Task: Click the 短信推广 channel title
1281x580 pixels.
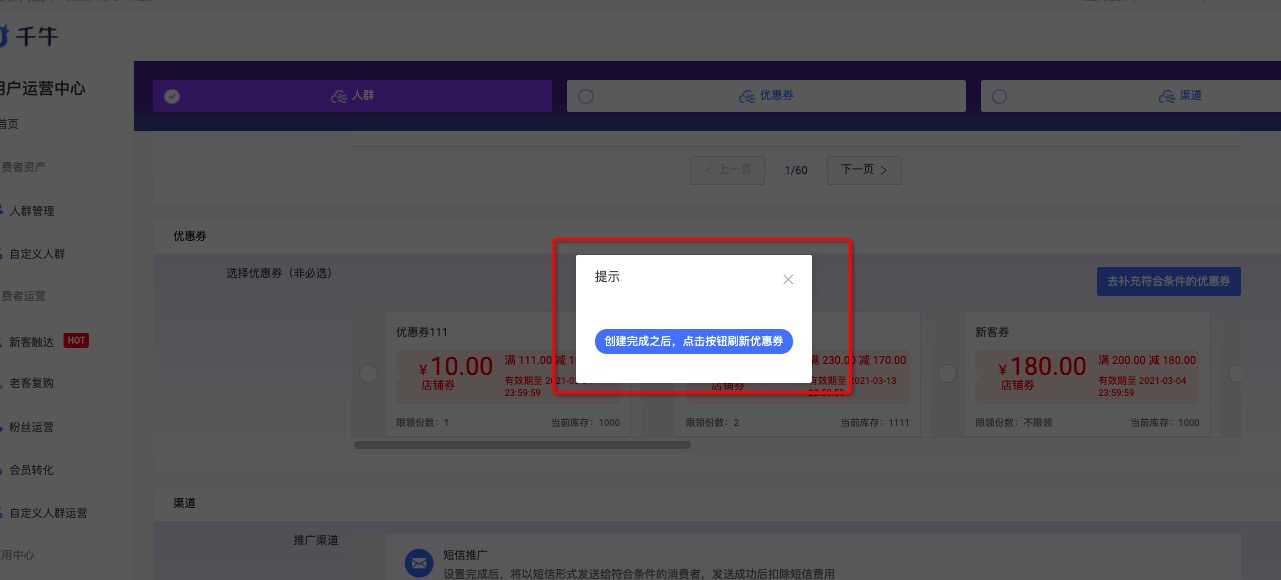Action: [x=465, y=555]
